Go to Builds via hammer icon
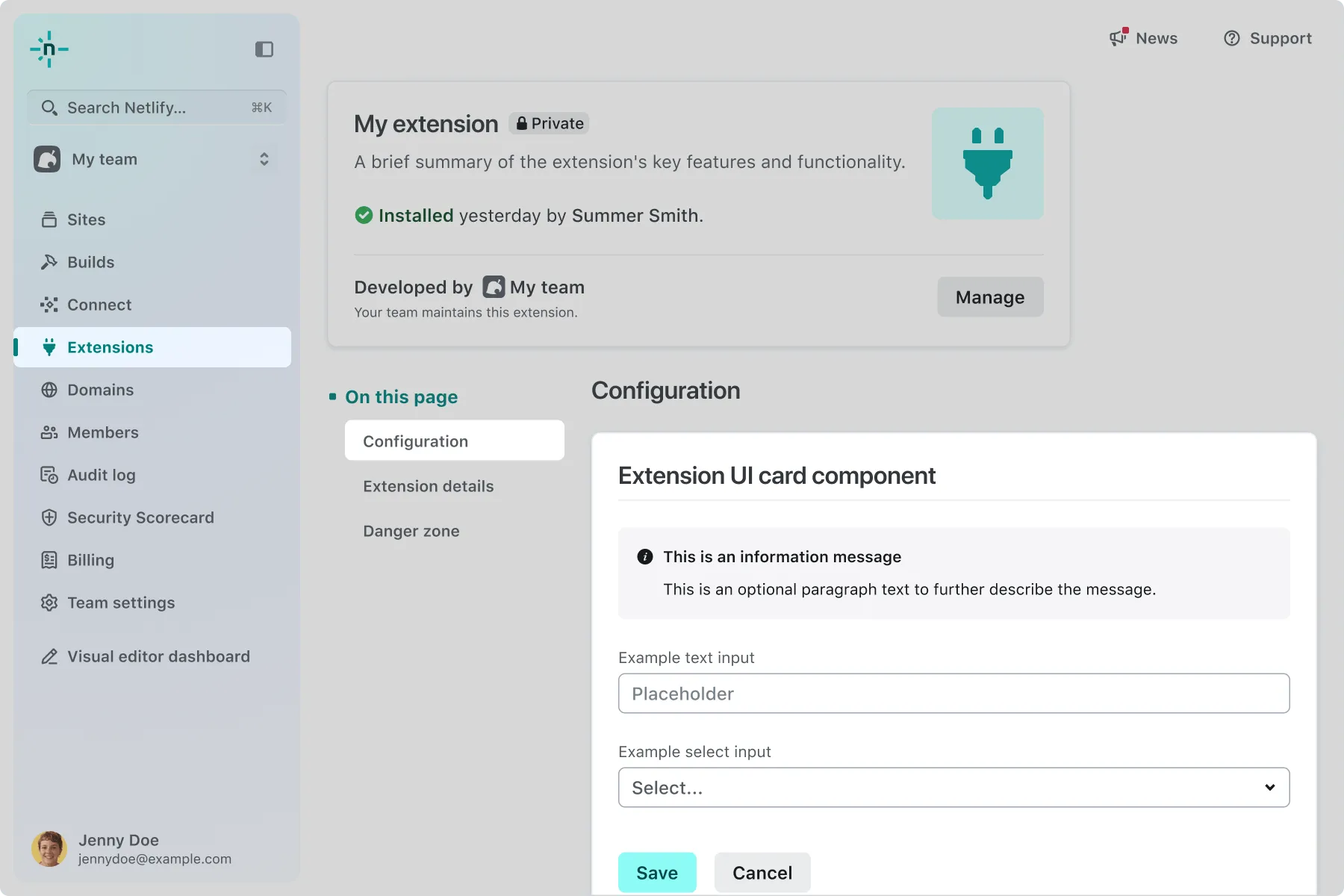This screenshot has height=896, width=1344. (49, 262)
